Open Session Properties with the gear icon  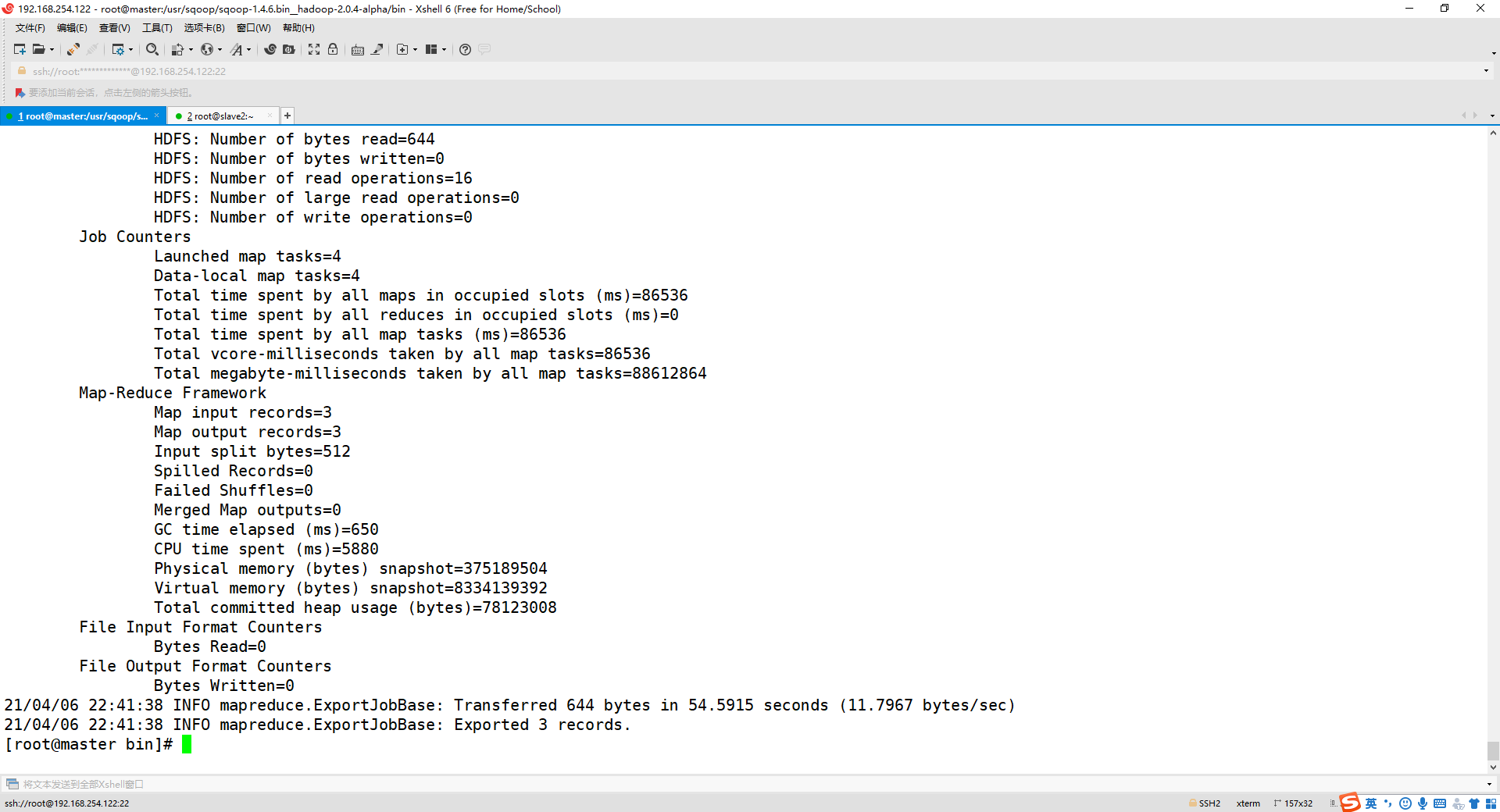(x=119, y=49)
